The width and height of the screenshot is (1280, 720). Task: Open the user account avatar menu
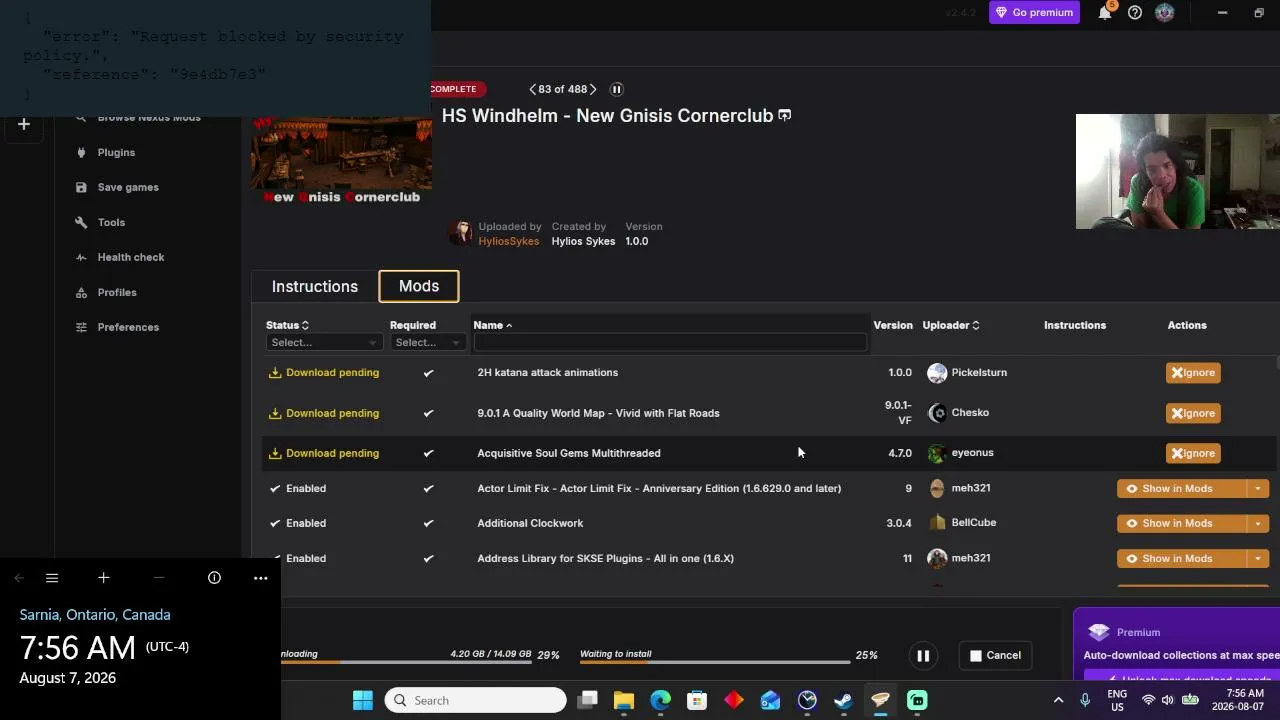pyautogui.click(x=1164, y=12)
